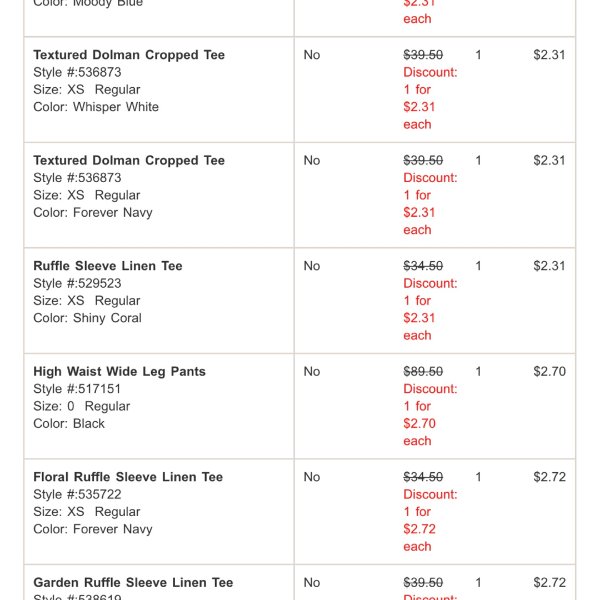Click Style #:517151 text
This screenshot has height=600, width=600.
click(77, 389)
